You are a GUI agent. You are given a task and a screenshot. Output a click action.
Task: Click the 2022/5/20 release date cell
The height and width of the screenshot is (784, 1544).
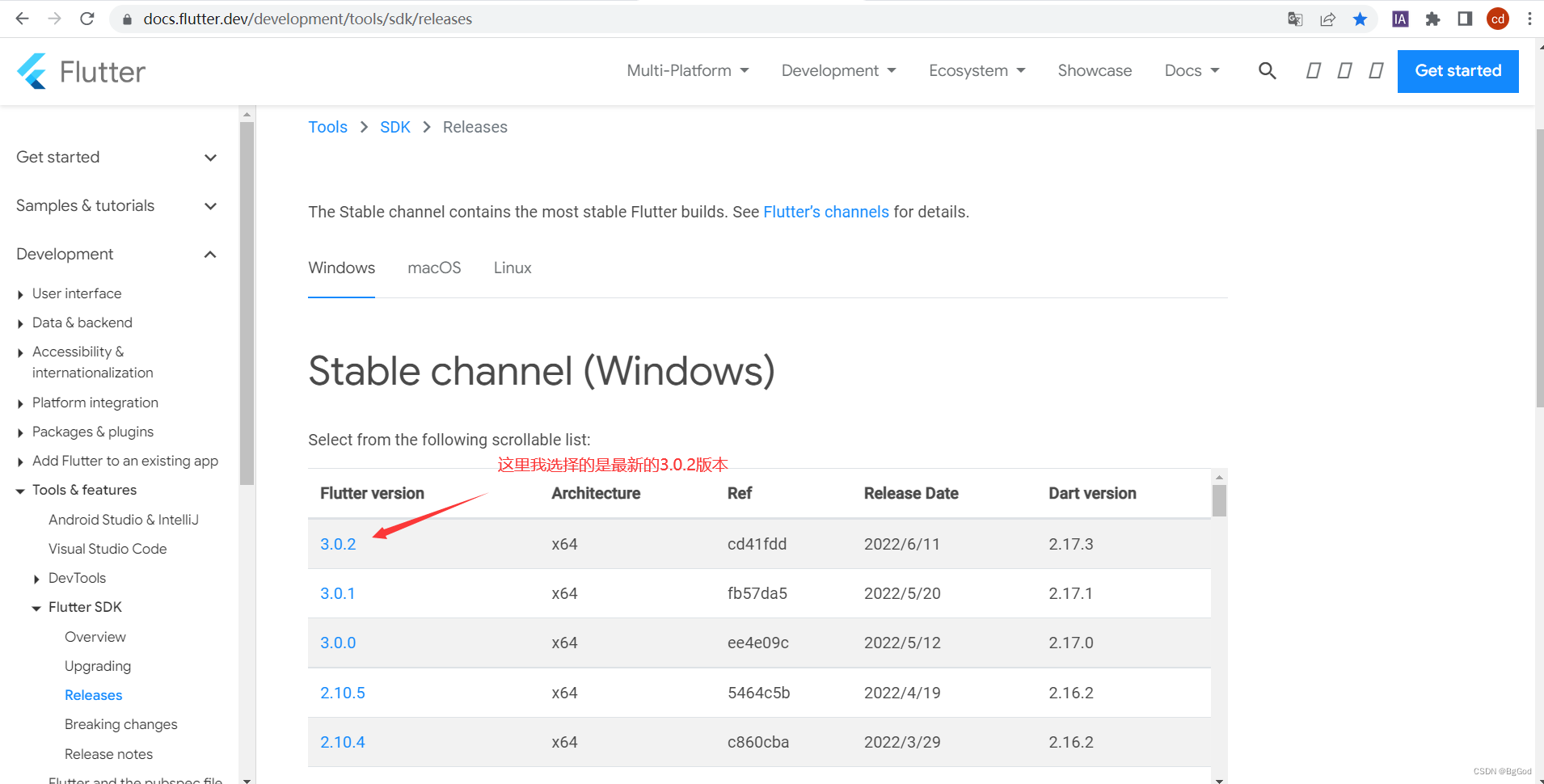click(902, 593)
